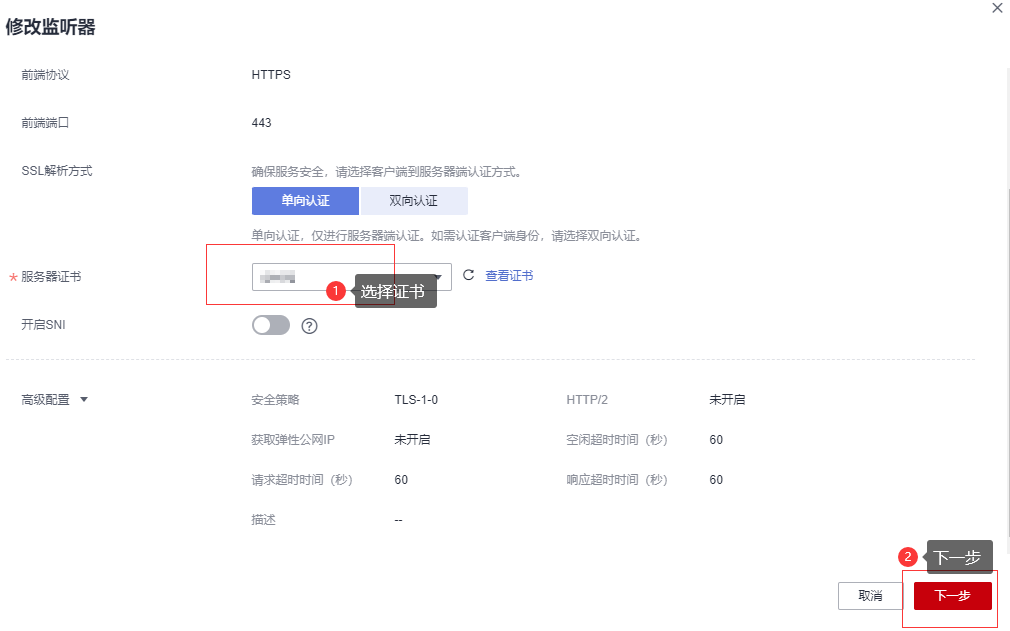Enable the 开启SNI switch

pyautogui.click(x=270, y=325)
